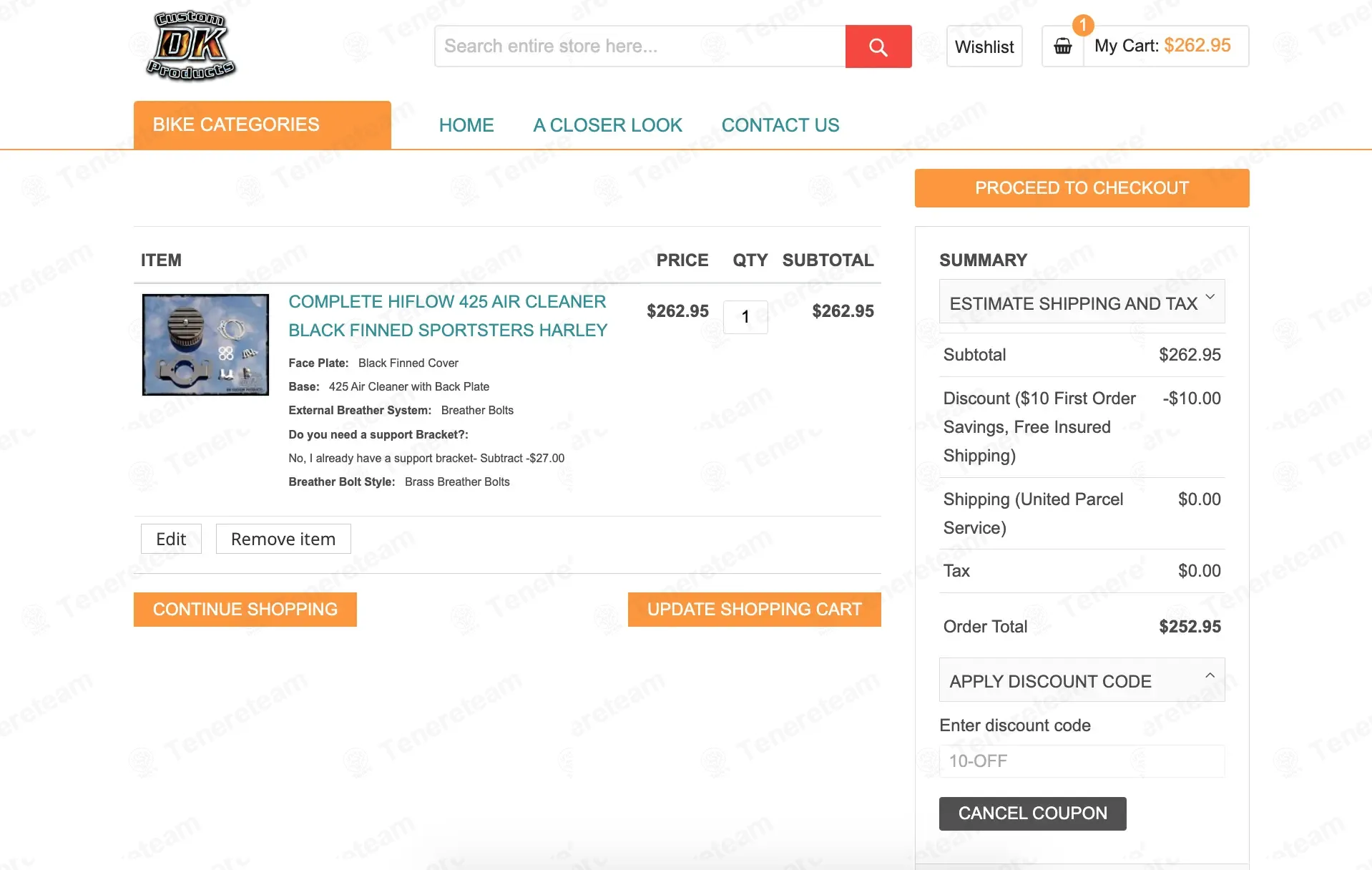Screen dimensions: 1372x870
Task: Open the A Closer Look page
Action: pyautogui.click(x=607, y=125)
